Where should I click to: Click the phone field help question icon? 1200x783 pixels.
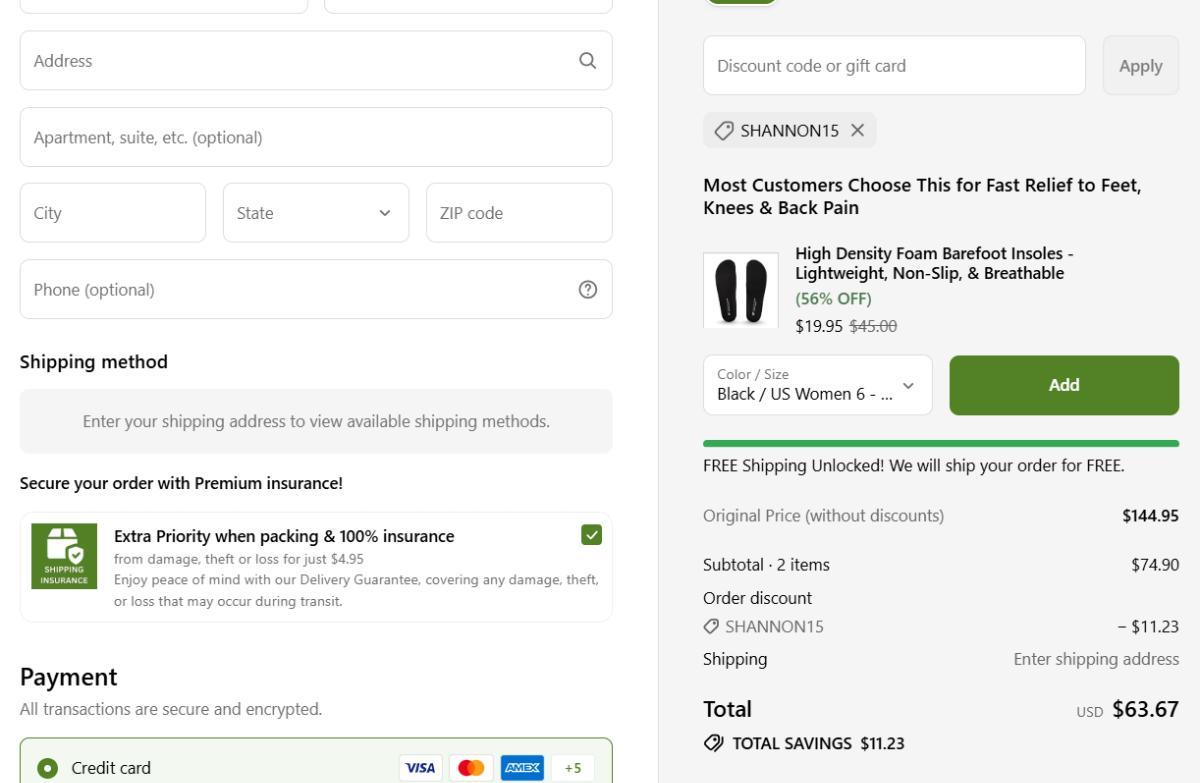pyautogui.click(x=588, y=289)
